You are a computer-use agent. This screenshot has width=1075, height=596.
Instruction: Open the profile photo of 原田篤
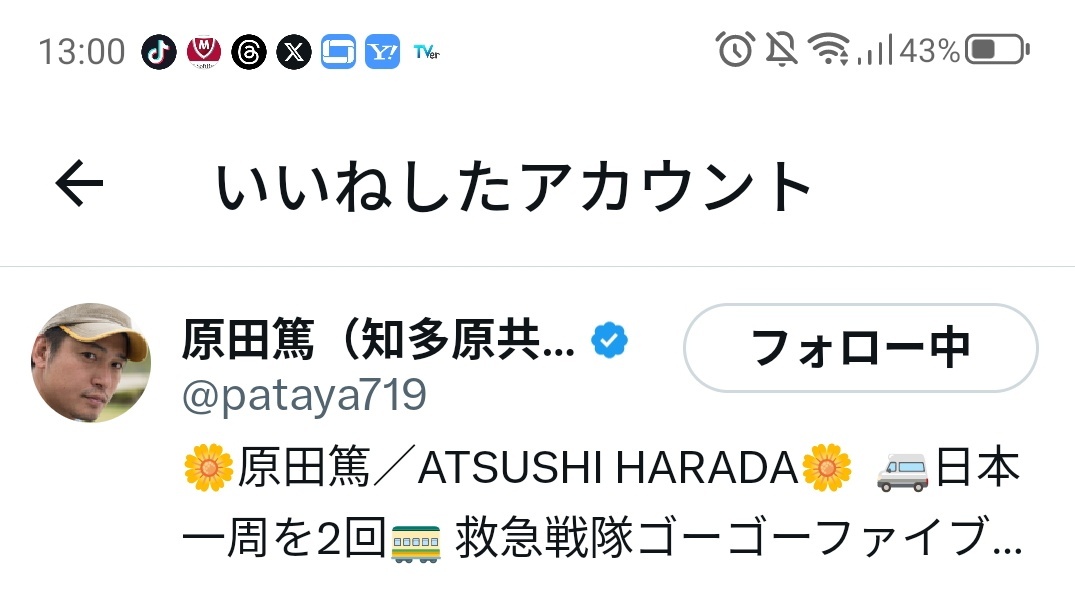(91, 362)
